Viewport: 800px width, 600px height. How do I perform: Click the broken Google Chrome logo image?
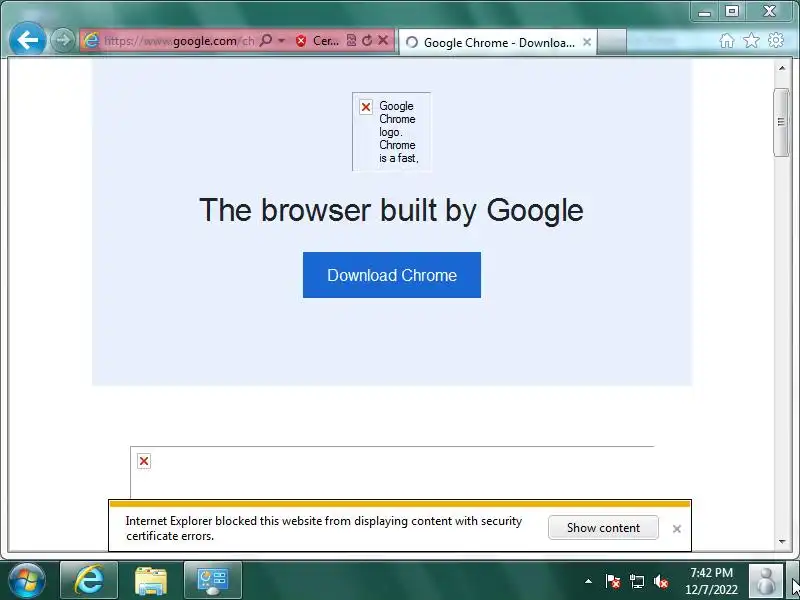[391, 132]
